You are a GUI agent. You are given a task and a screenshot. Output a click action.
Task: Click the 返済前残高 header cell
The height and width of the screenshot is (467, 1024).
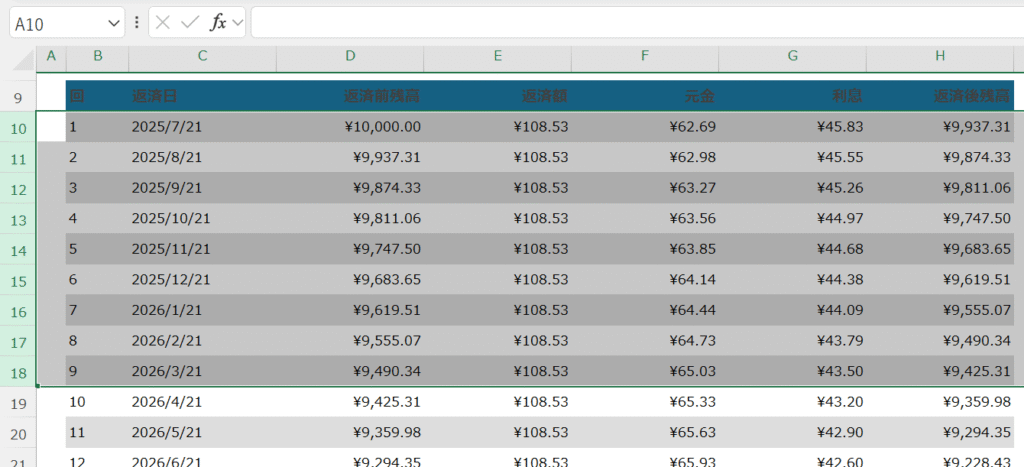[x=351, y=96]
